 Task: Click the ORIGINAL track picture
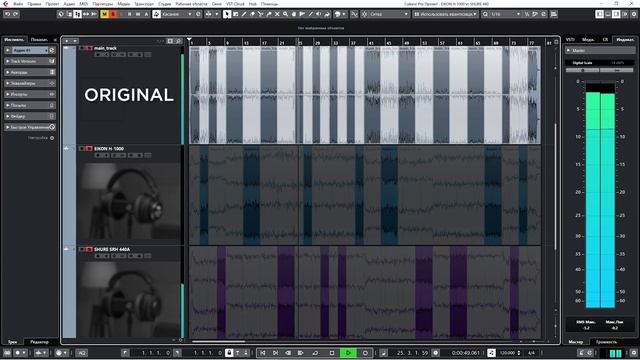[x=129, y=95]
